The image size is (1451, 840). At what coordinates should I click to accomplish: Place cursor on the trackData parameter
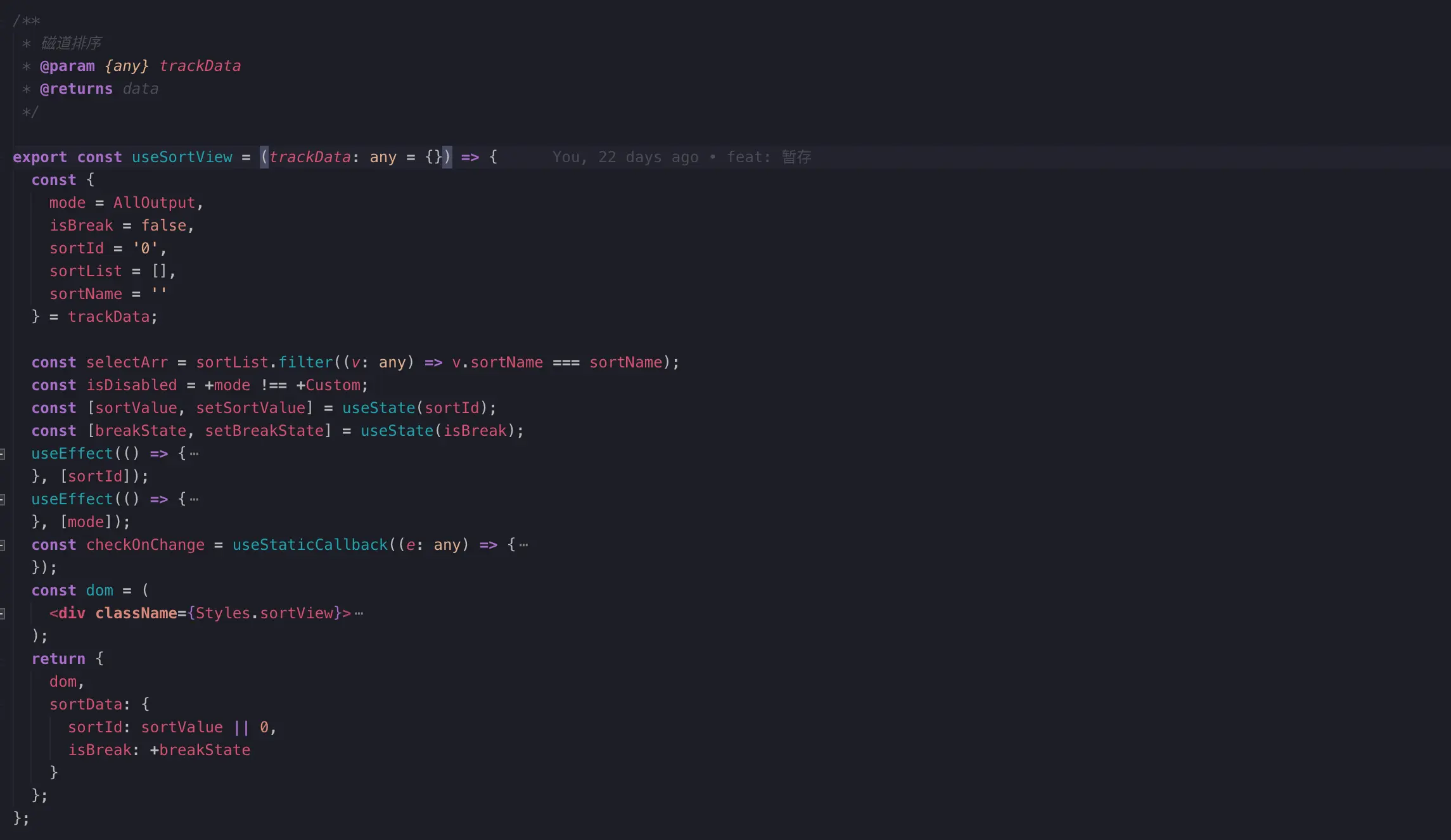pyautogui.click(x=310, y=157)
